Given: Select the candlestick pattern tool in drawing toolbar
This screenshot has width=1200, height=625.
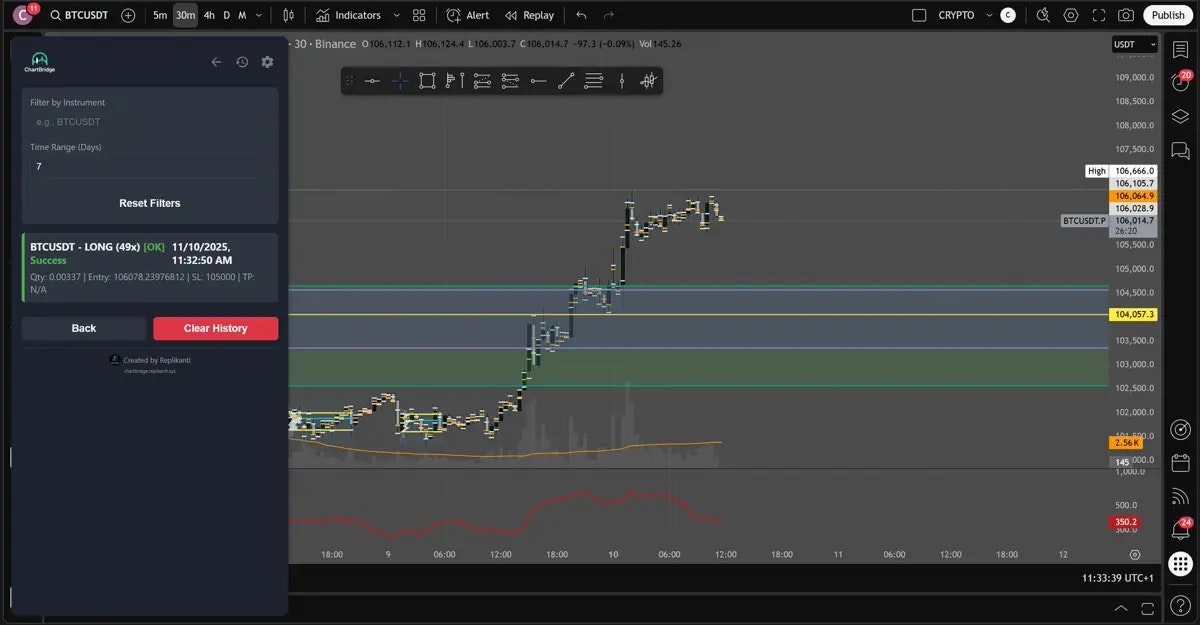Looking at the screenshot, I should tap(648, 81).
